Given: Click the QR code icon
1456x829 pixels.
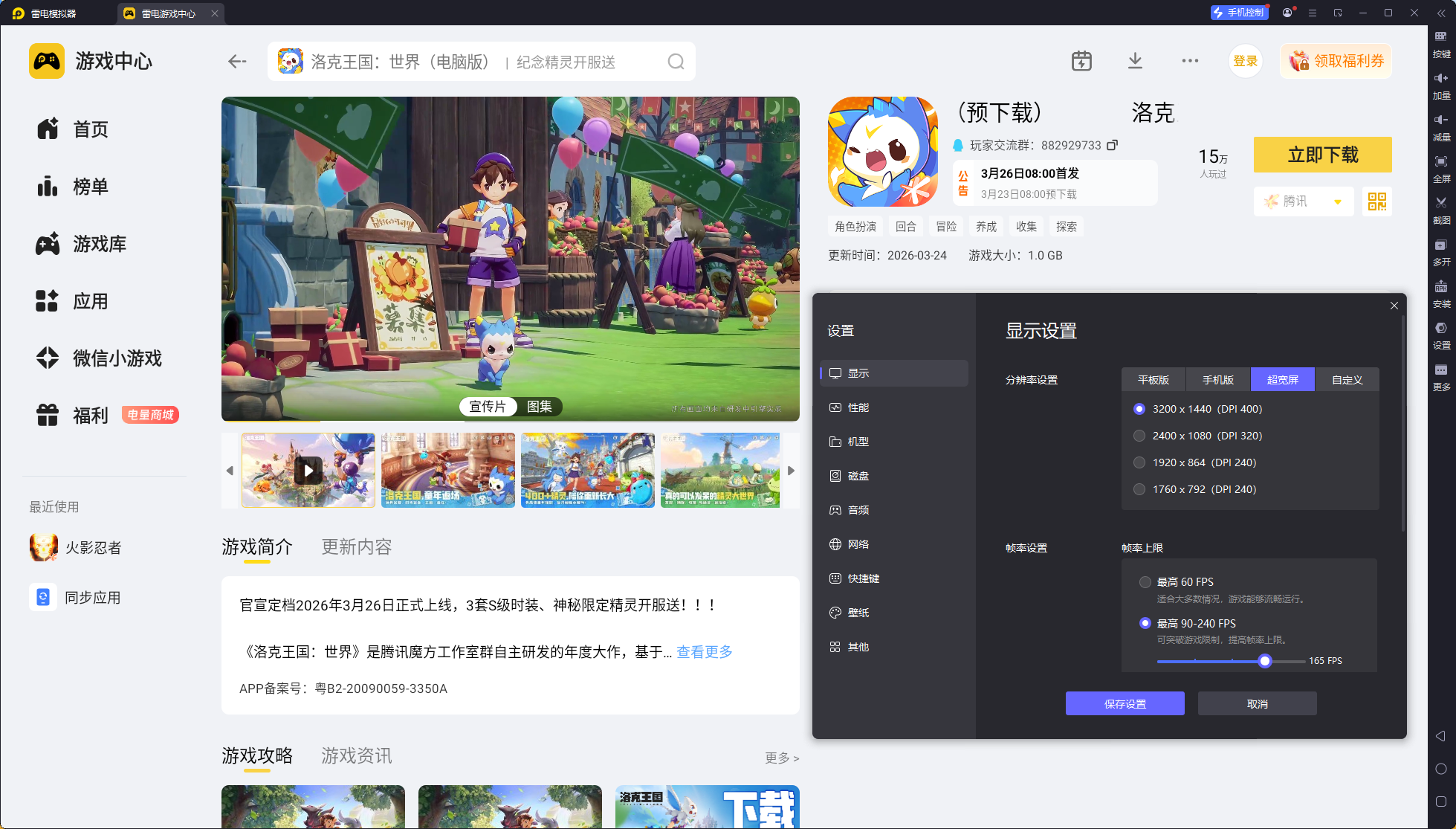Looking at the screenshot, I should pos(1376,201).
